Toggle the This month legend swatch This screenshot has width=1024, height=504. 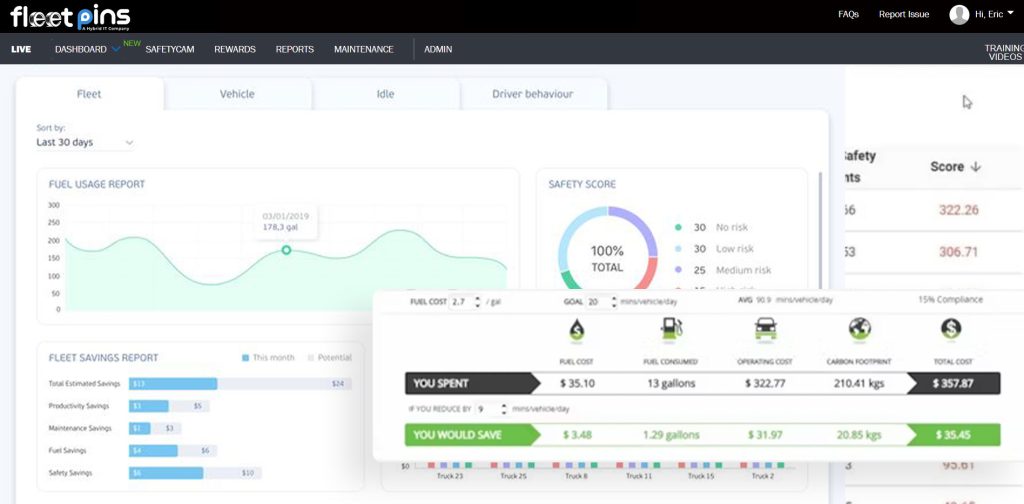tap(246, 358)
